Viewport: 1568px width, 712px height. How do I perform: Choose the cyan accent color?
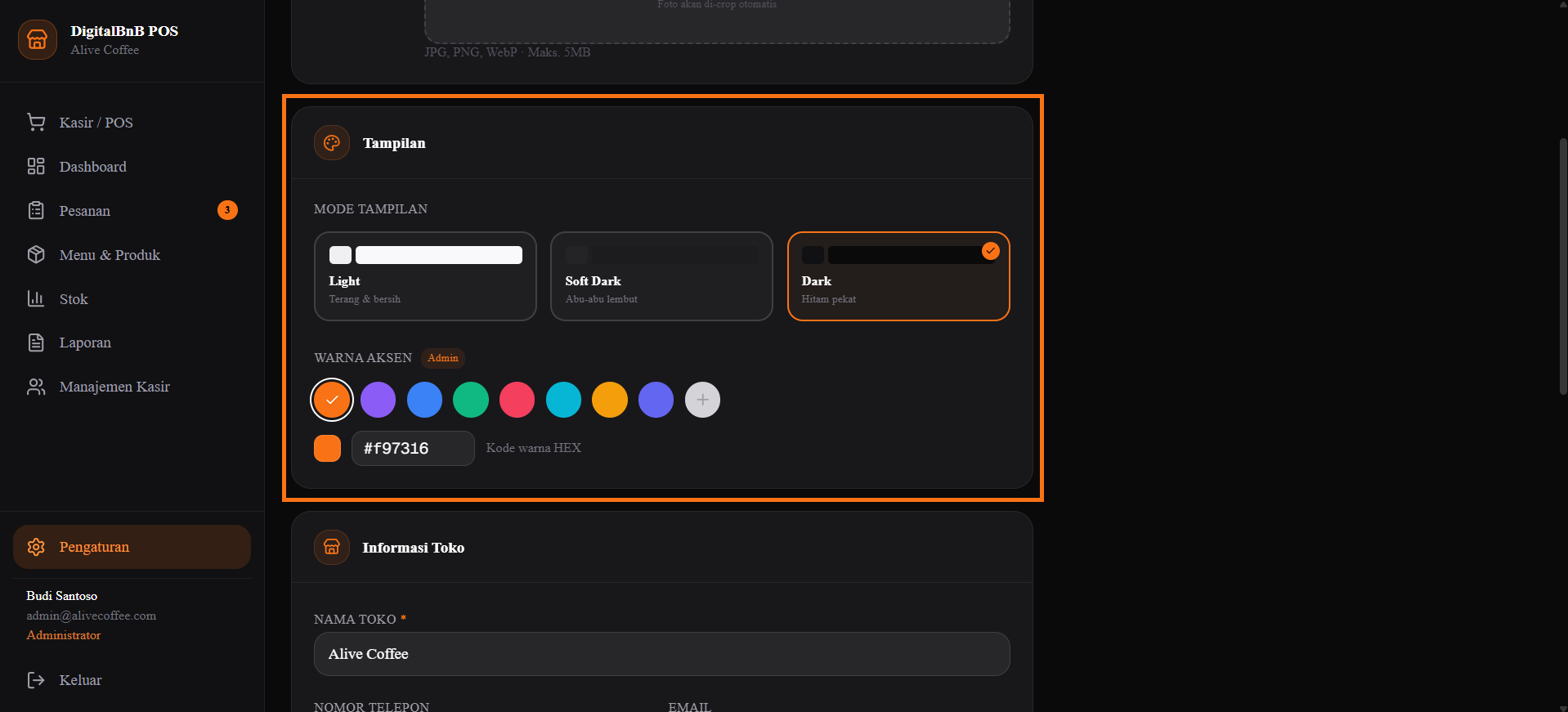click(563, 400)
